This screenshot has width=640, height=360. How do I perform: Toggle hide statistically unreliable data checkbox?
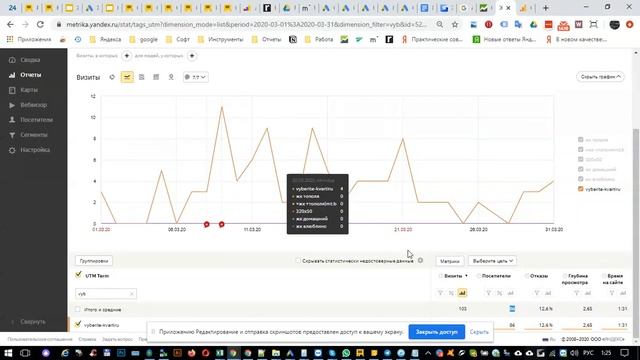298,260
